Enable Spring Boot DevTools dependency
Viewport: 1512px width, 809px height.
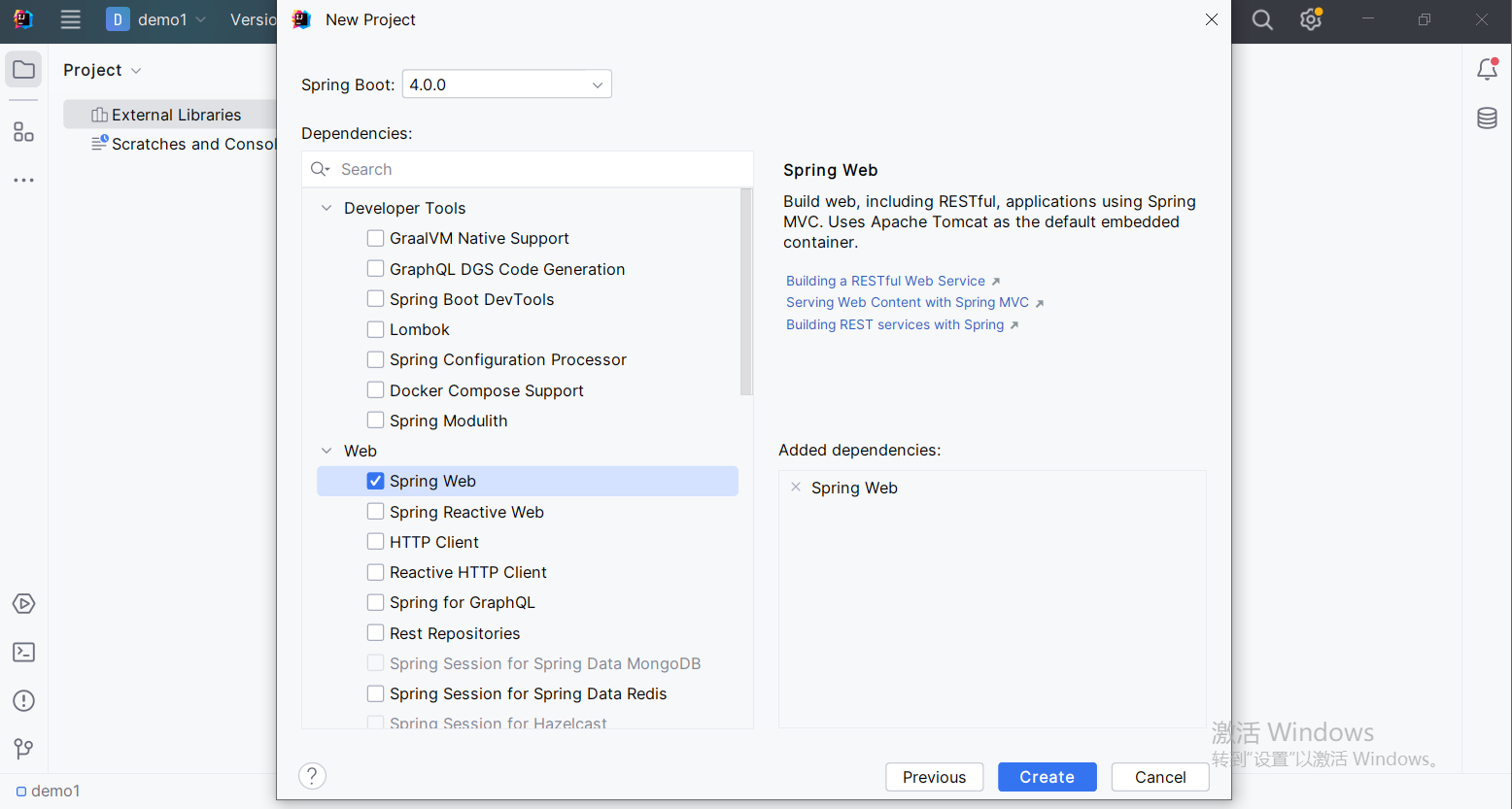point(375,299)
